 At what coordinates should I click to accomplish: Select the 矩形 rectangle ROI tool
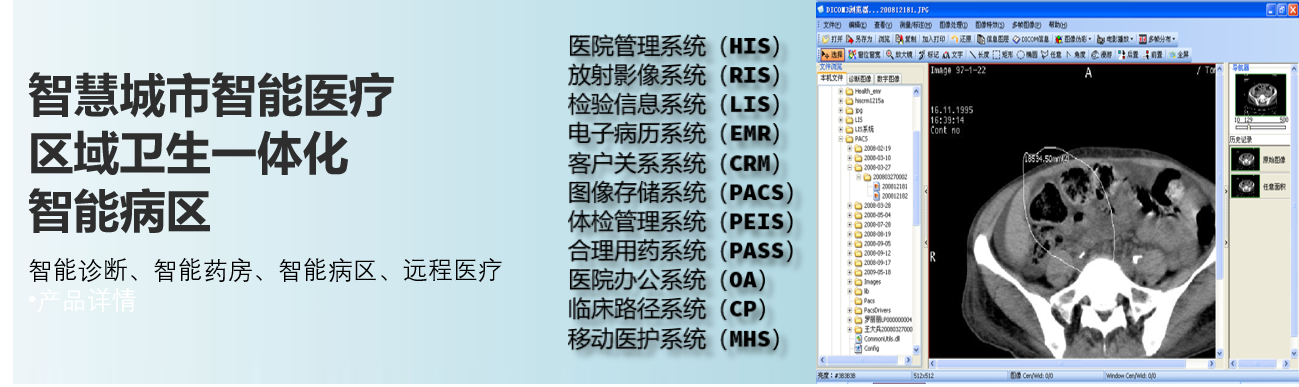tap(1003, 55)
